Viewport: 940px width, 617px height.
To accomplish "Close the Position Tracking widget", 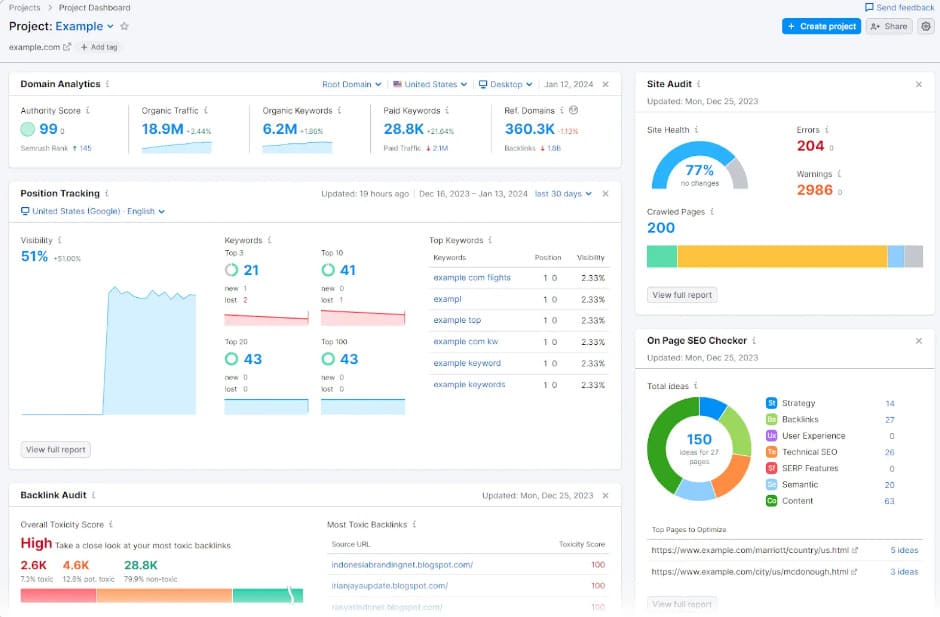I will coord(605,194).
